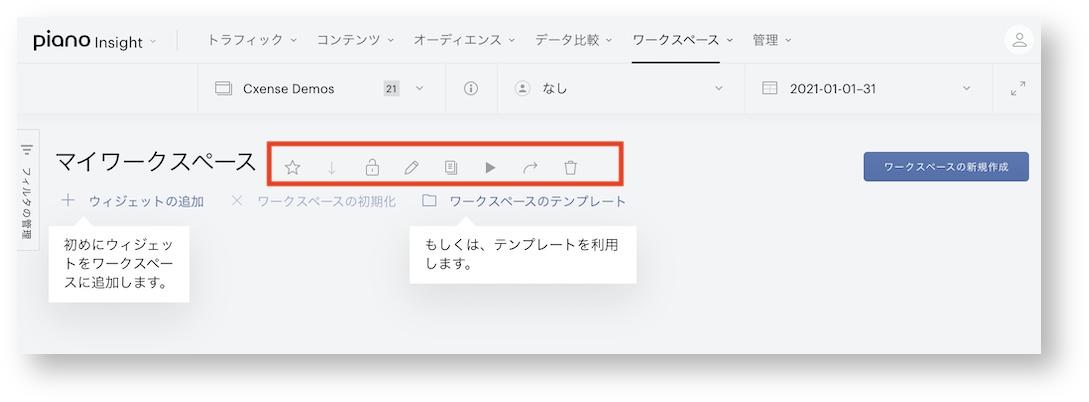Click the piano Insight logo
This screenshot has width=1089, height=402.
point(88,41)
